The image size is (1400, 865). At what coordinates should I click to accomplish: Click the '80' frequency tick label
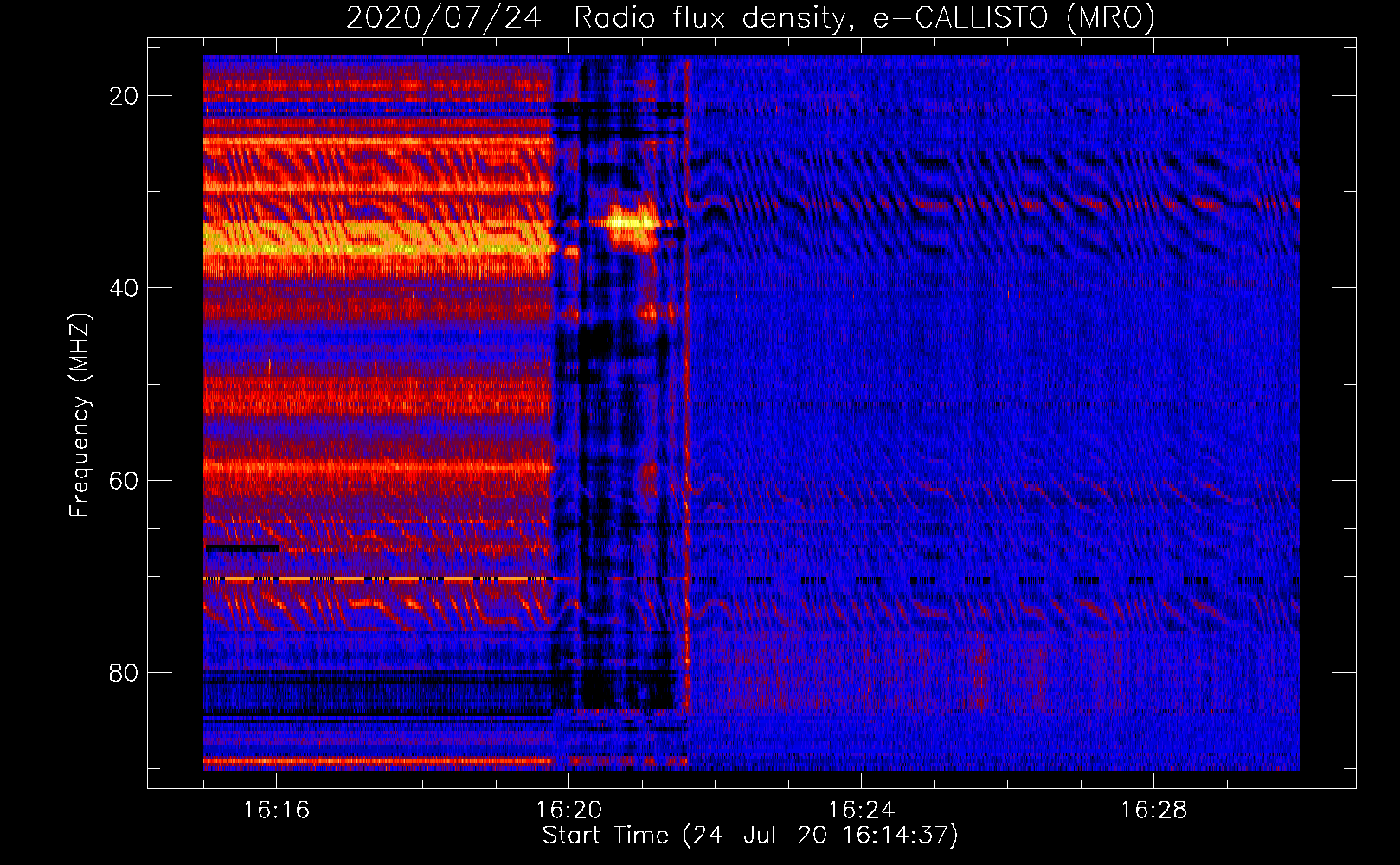pos(124,672)
